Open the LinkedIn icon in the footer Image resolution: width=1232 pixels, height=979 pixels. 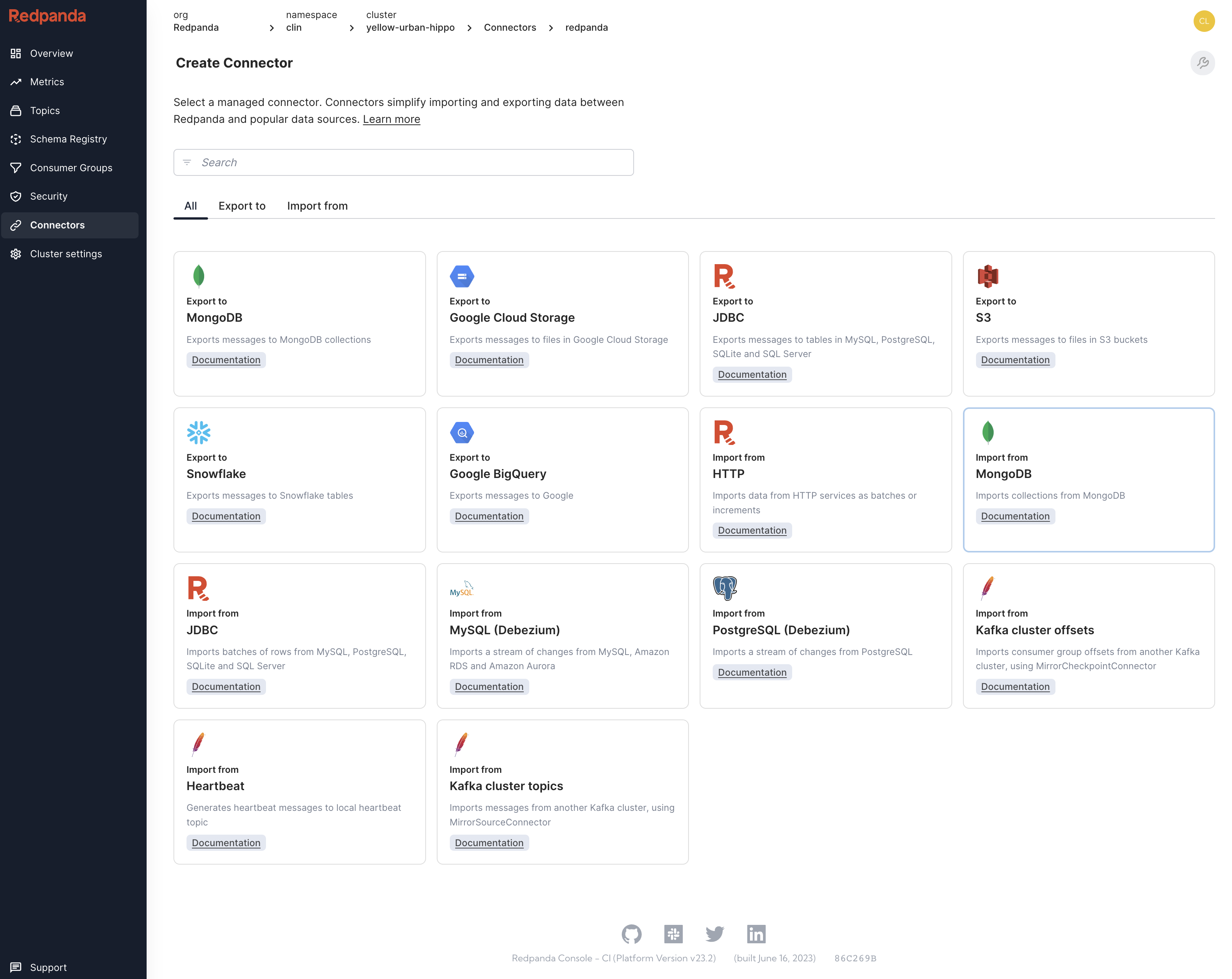tap(756, 934)
